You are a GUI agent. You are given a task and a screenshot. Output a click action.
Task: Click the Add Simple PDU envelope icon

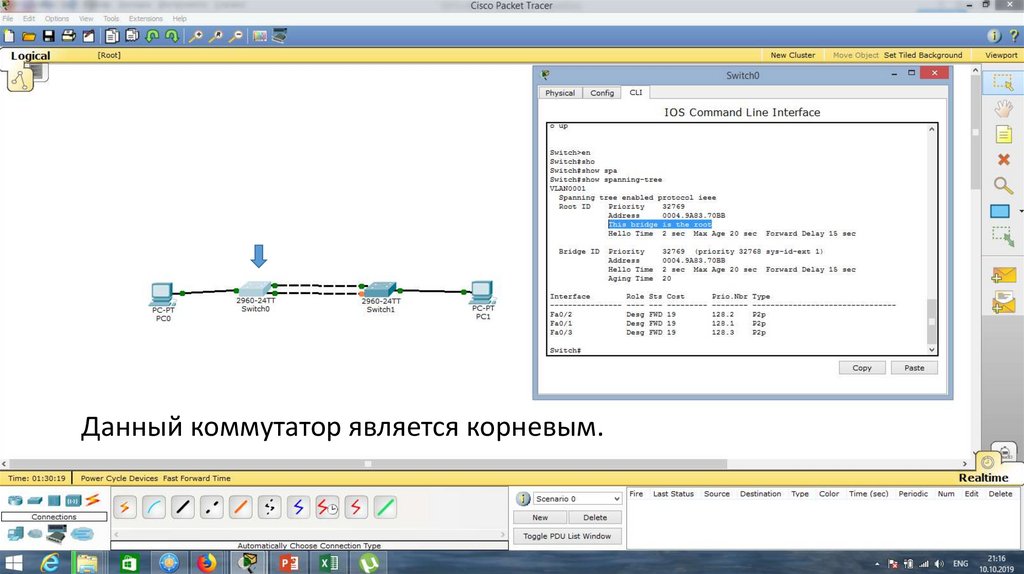[x=1004, y=276]
